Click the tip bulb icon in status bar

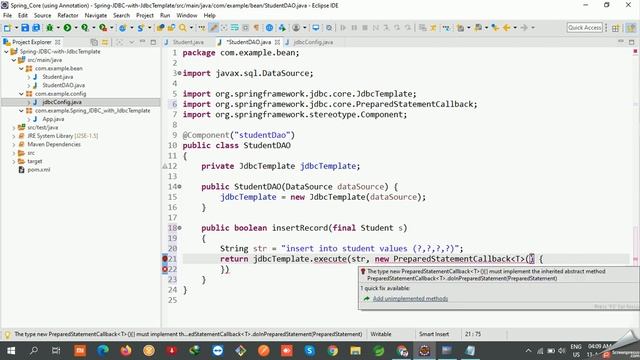7,335
